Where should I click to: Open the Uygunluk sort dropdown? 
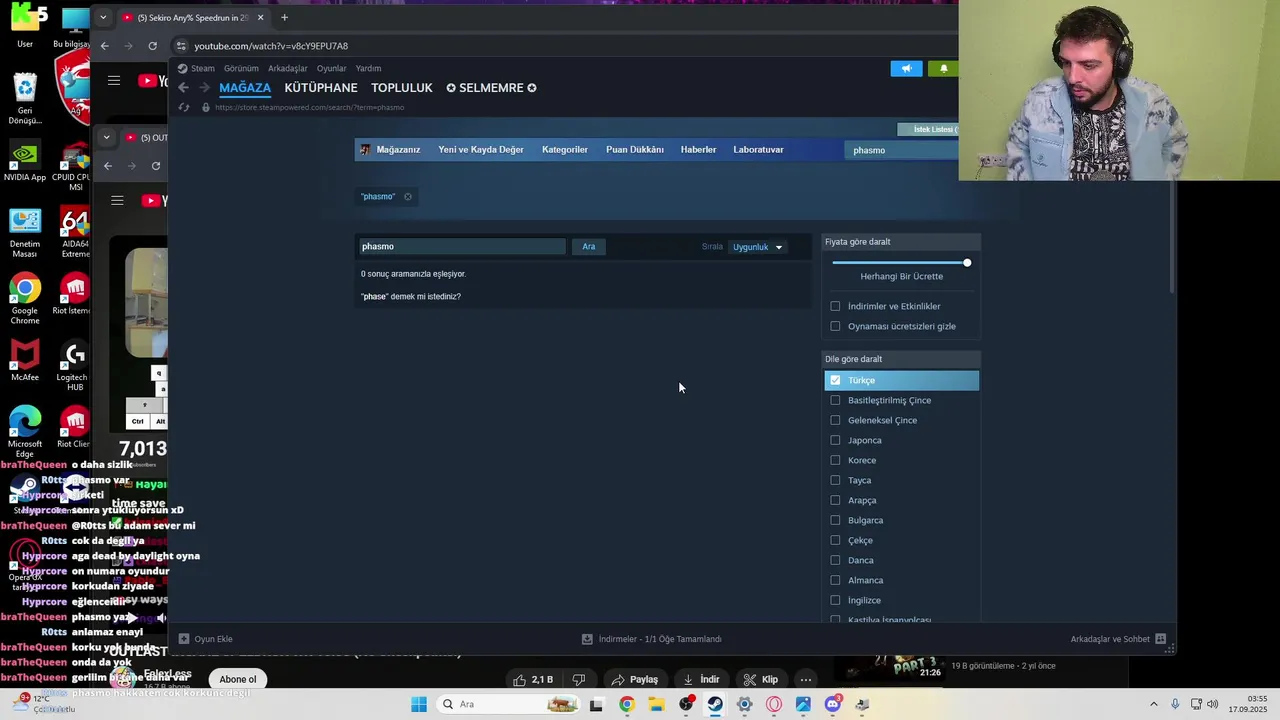coord(757,247)
